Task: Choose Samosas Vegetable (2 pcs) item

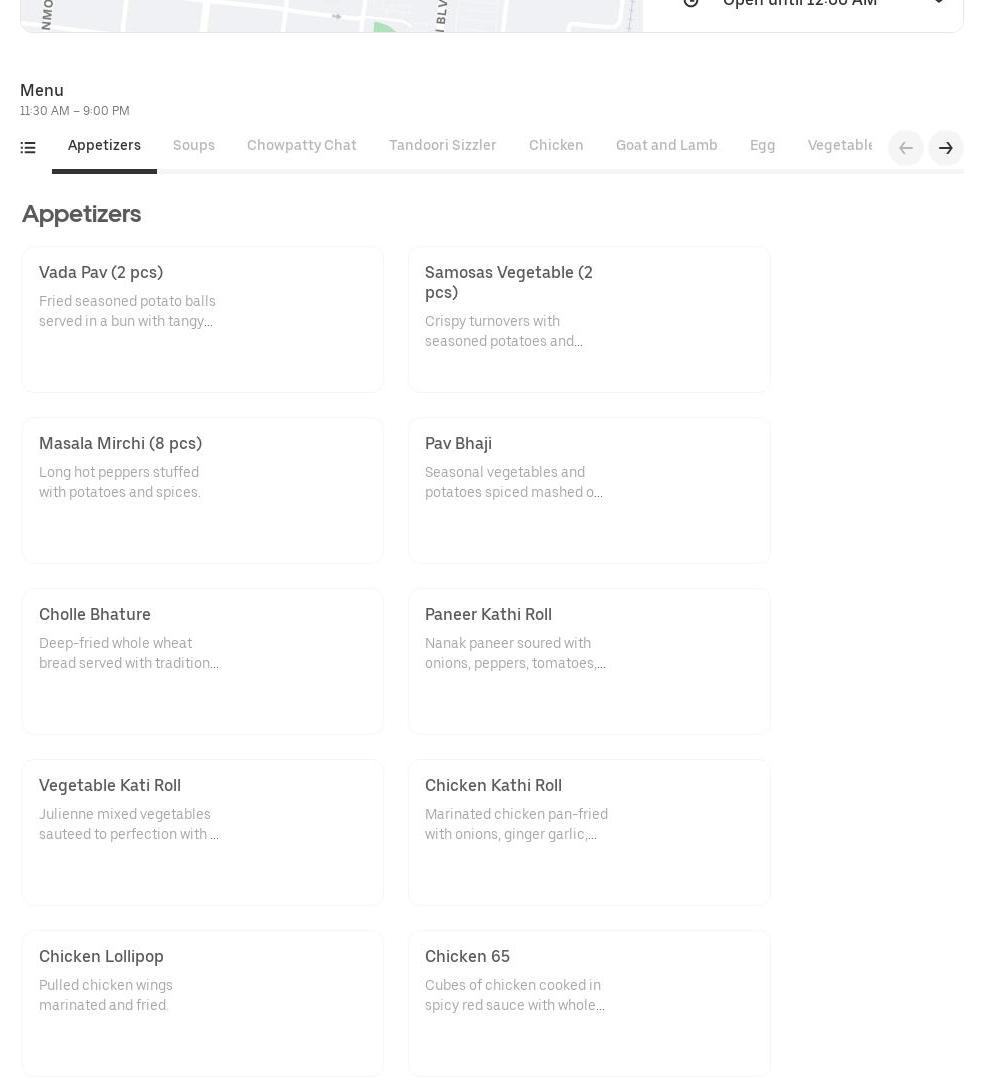Action: click(x=588, y=319)
